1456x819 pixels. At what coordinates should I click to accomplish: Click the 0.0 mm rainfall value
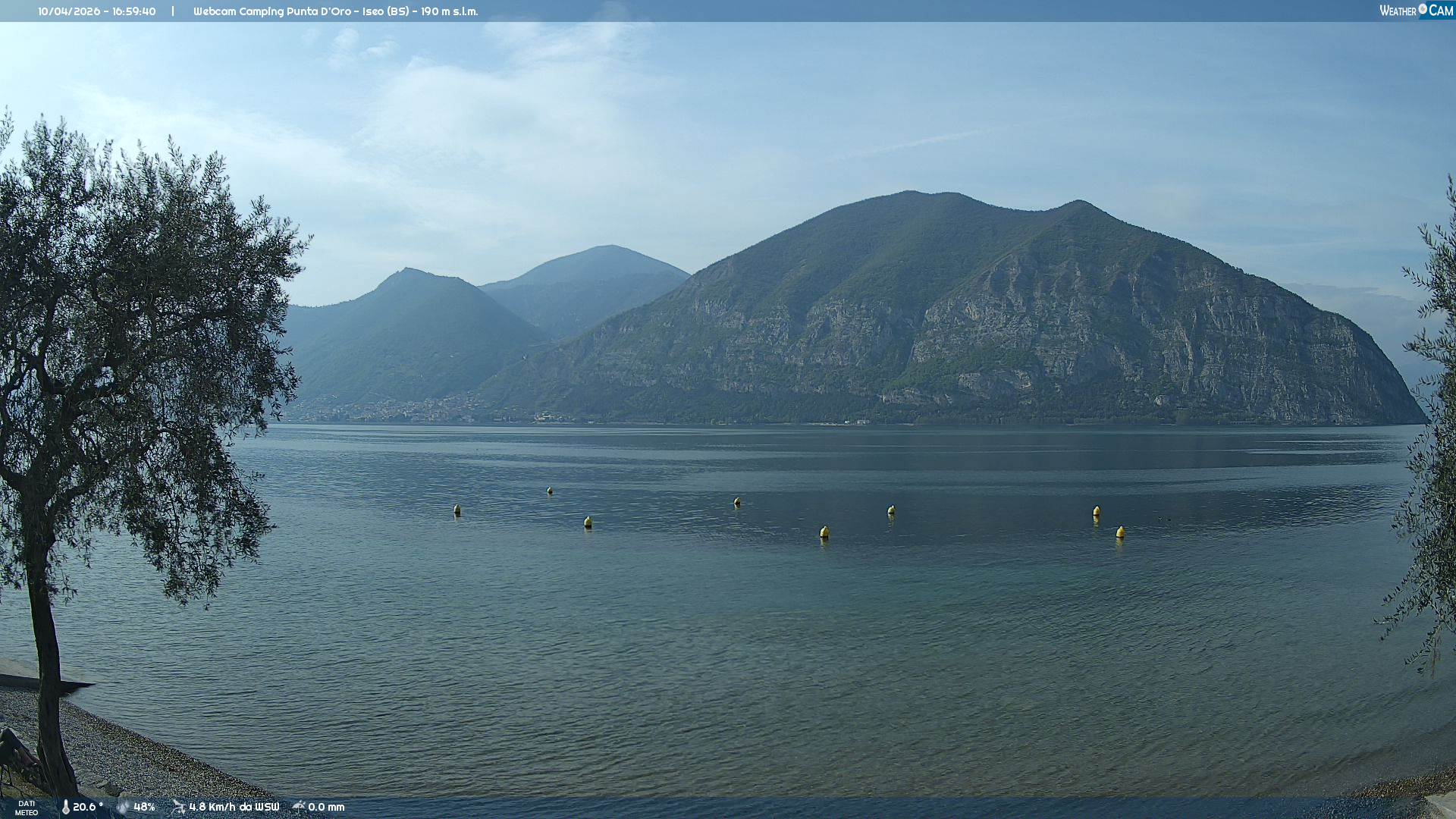pyautogui.click(x=326, y=807)
